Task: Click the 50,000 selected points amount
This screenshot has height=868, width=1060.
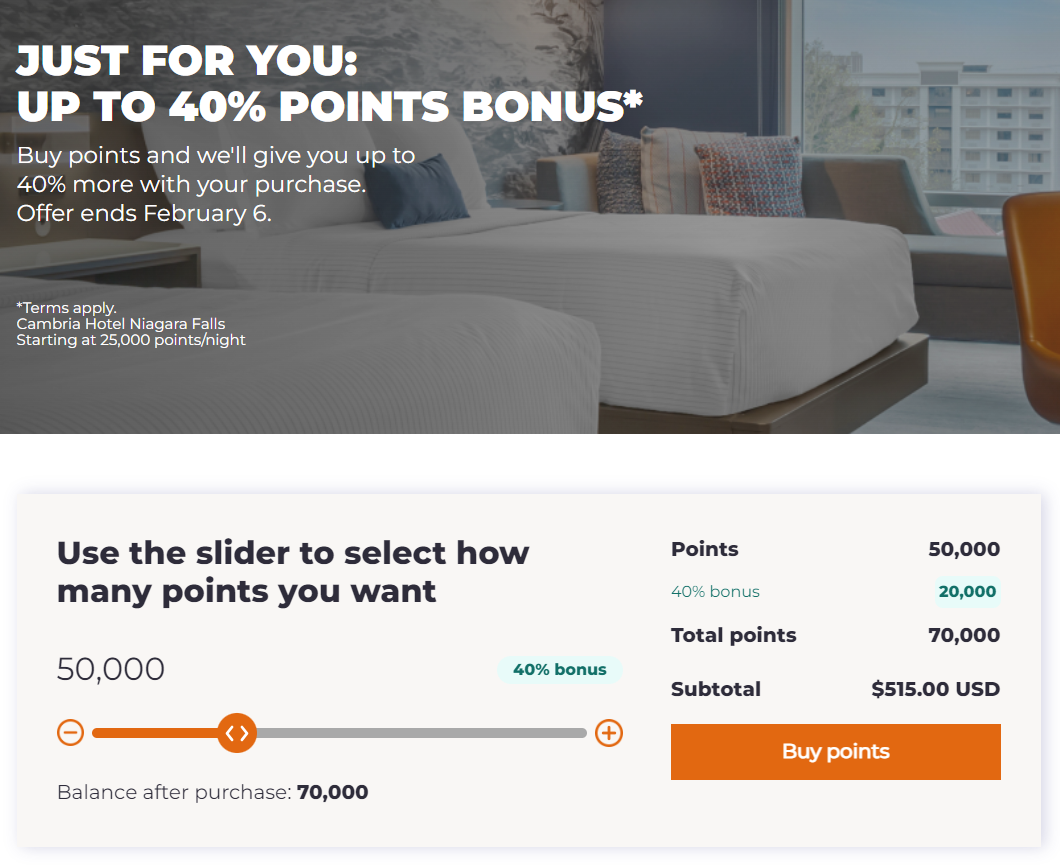Action: pos(111,669)
